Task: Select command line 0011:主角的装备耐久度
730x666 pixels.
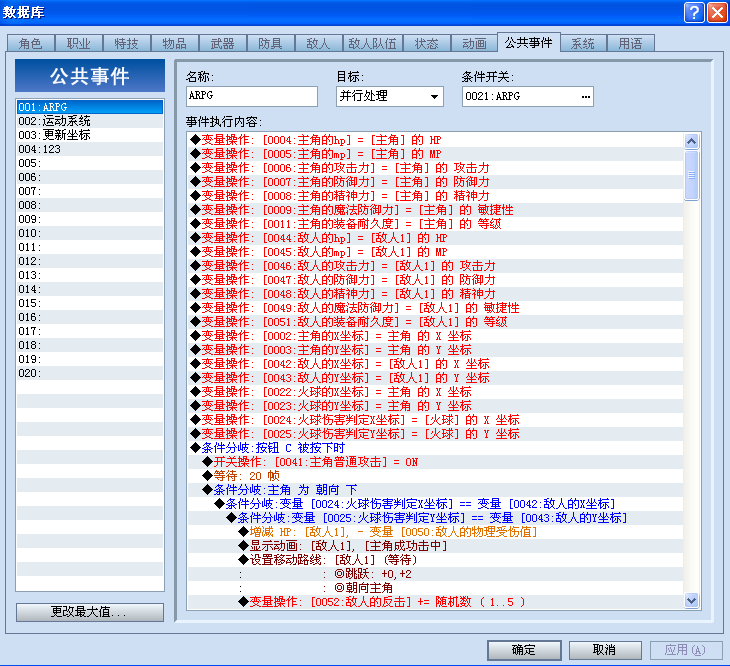Action: click(x=435, y=224)
